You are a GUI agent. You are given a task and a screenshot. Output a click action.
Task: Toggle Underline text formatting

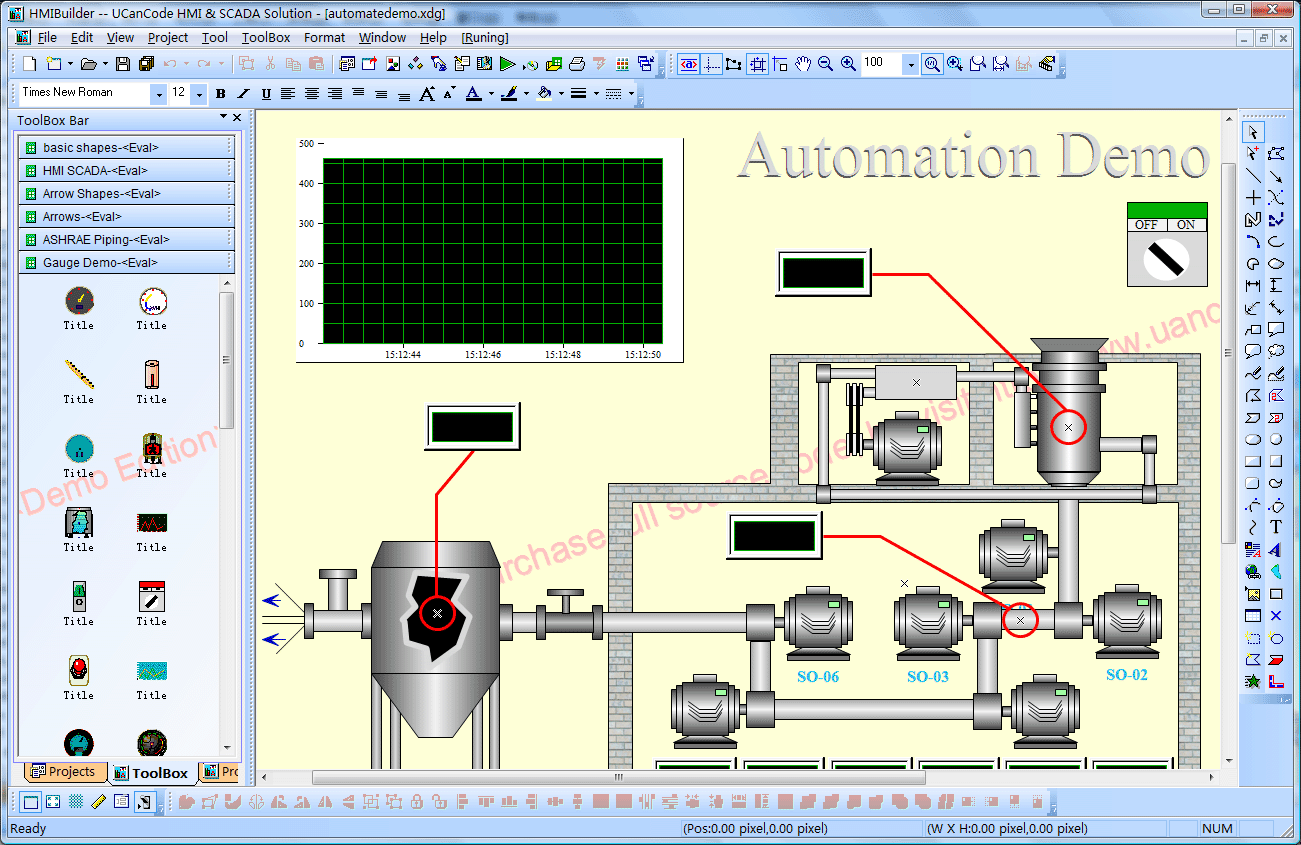click(265, 93)
